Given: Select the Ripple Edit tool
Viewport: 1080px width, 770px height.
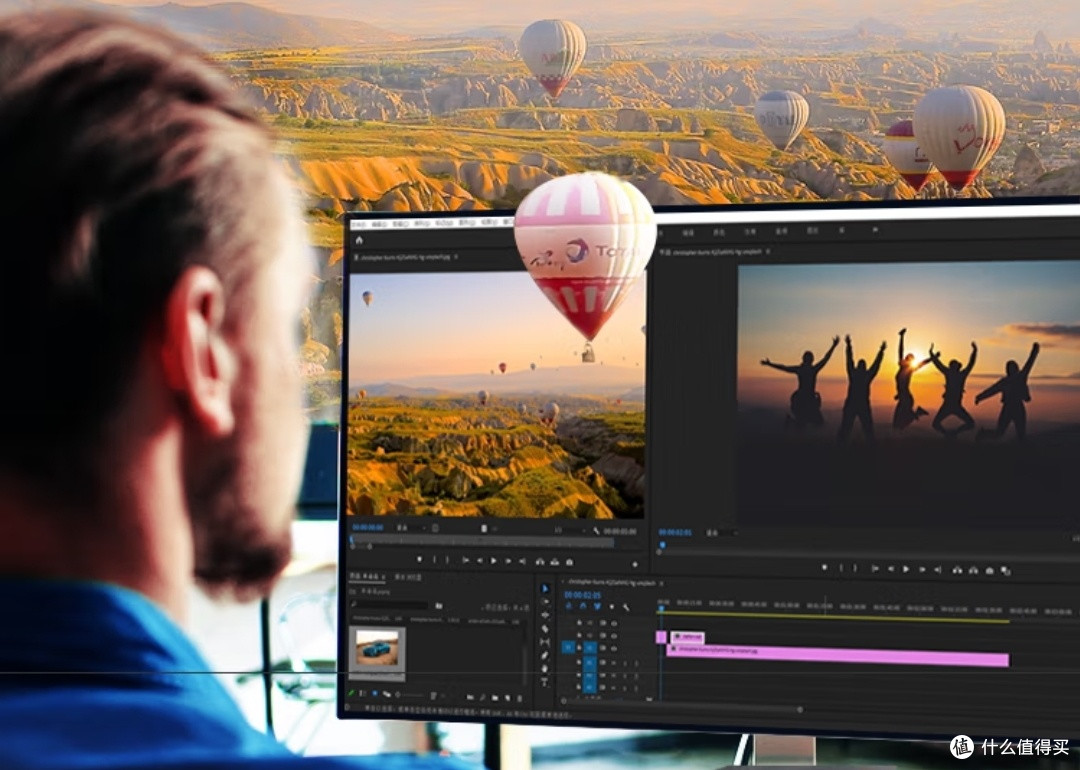Looking at the screenshot, I should (545, 615).
